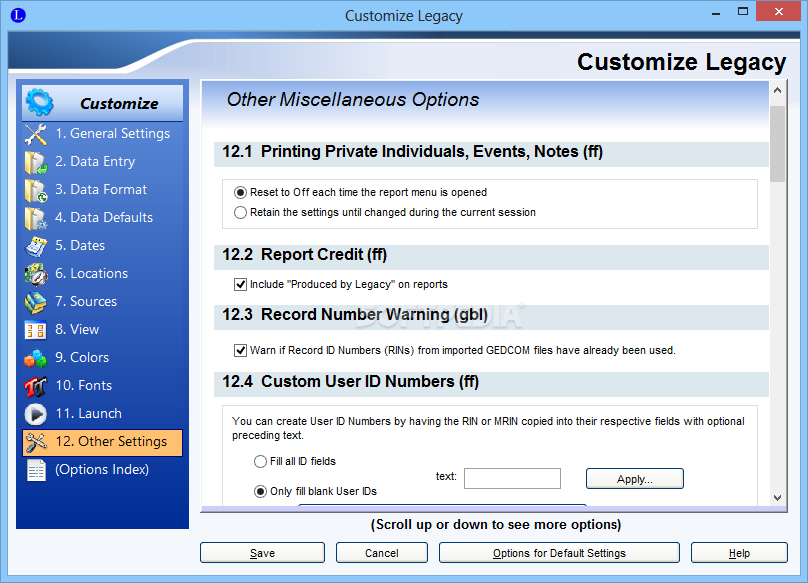
Task: Maximize the Customize Legacy window
Action: point(743,12)
